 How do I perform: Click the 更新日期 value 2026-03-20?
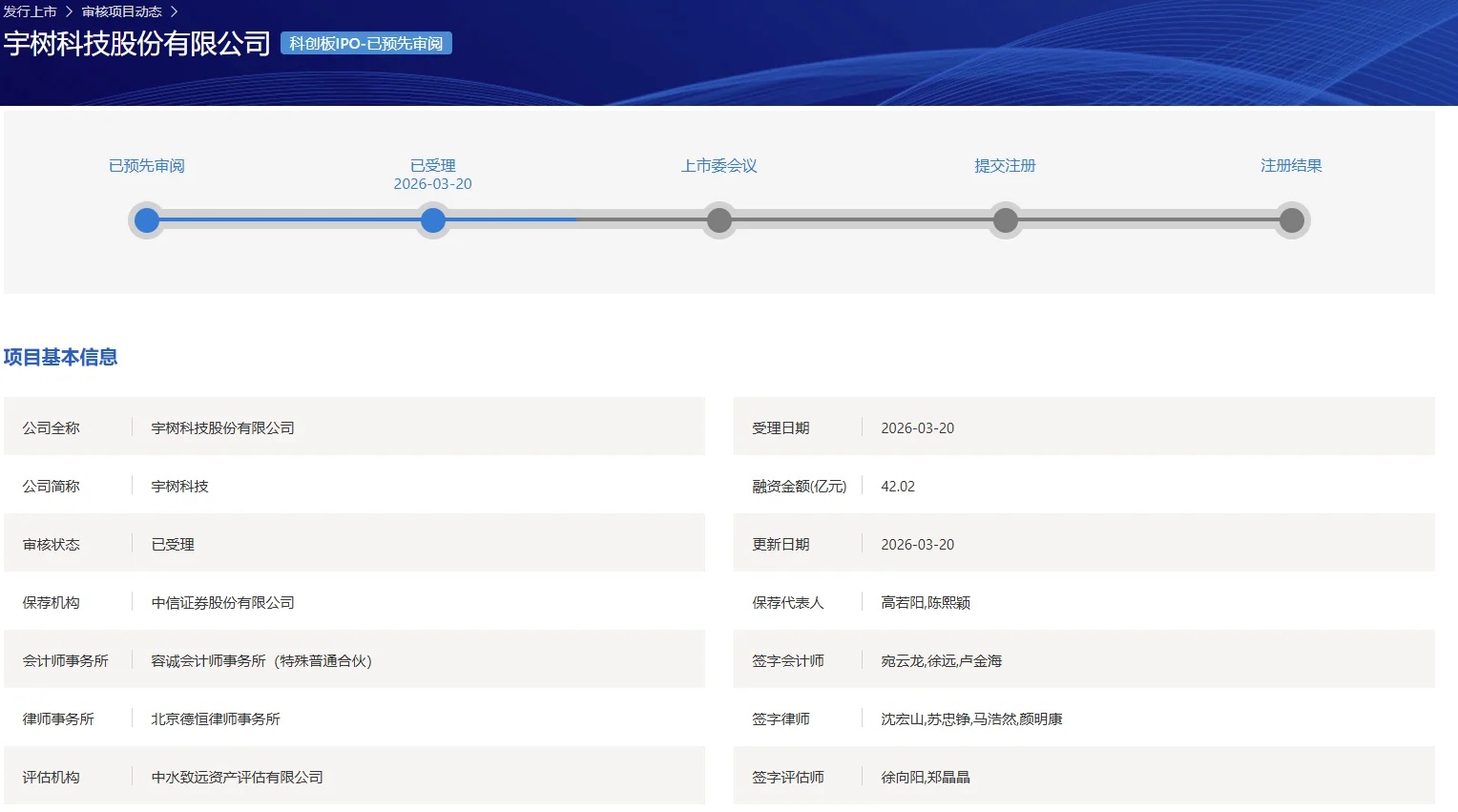[918, 545]
